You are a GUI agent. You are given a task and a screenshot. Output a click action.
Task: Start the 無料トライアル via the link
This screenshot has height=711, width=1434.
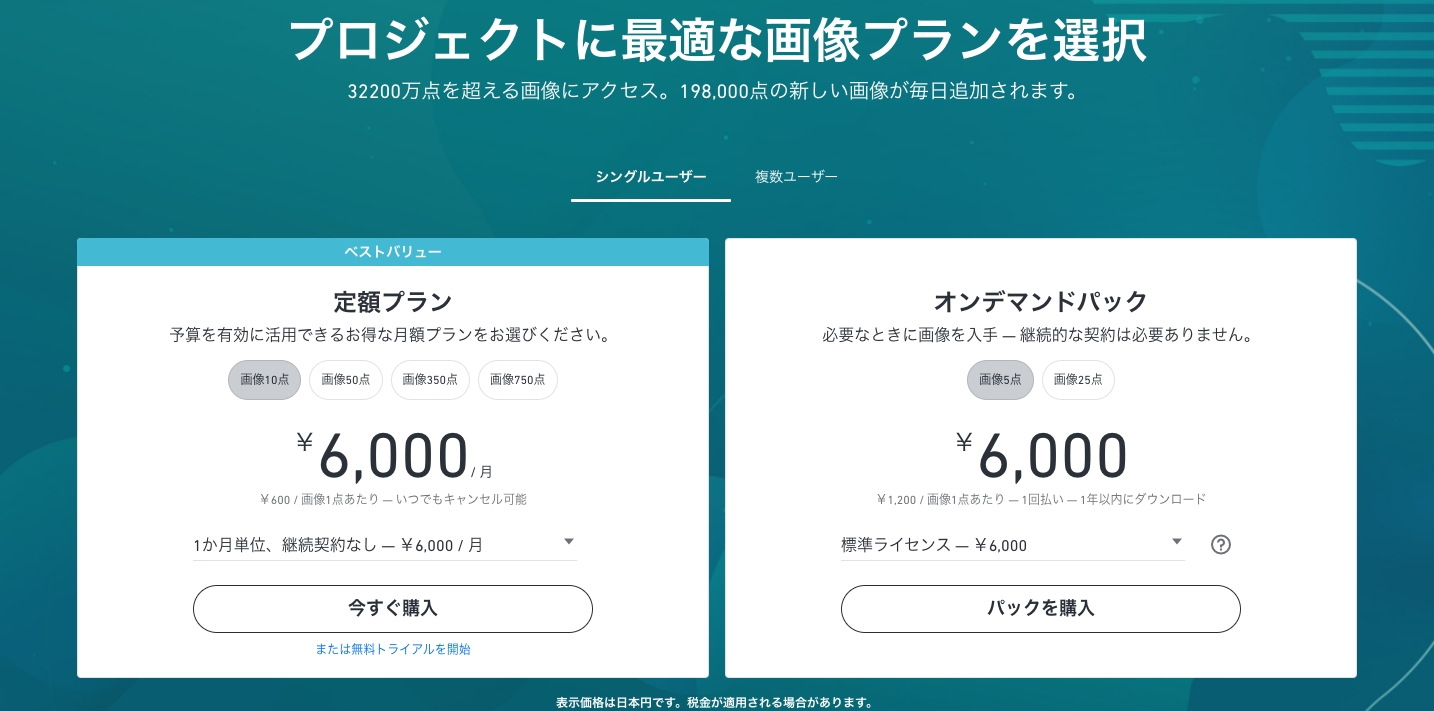393,649
